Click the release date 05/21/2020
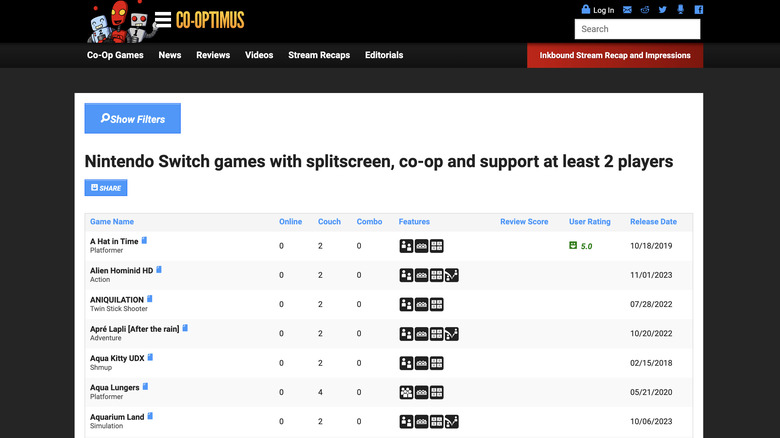 [651, 392]
